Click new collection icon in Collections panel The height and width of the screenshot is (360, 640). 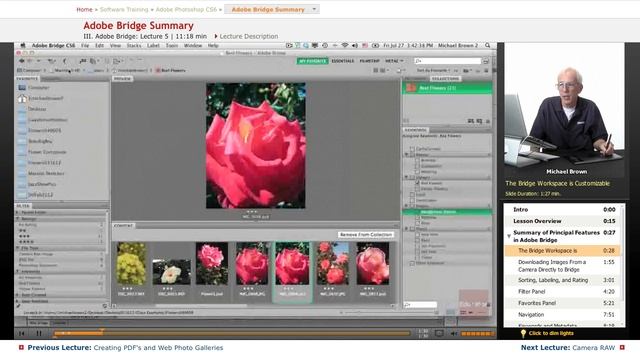coord(471,121)
